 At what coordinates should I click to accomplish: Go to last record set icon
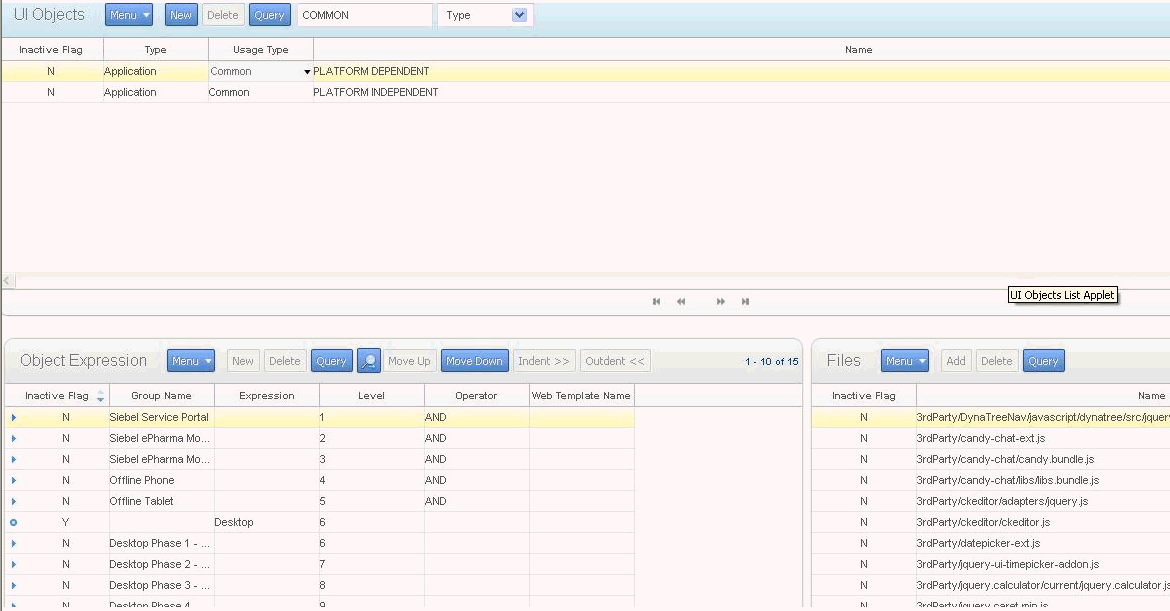pyautogui.click(x=745, y=301)
